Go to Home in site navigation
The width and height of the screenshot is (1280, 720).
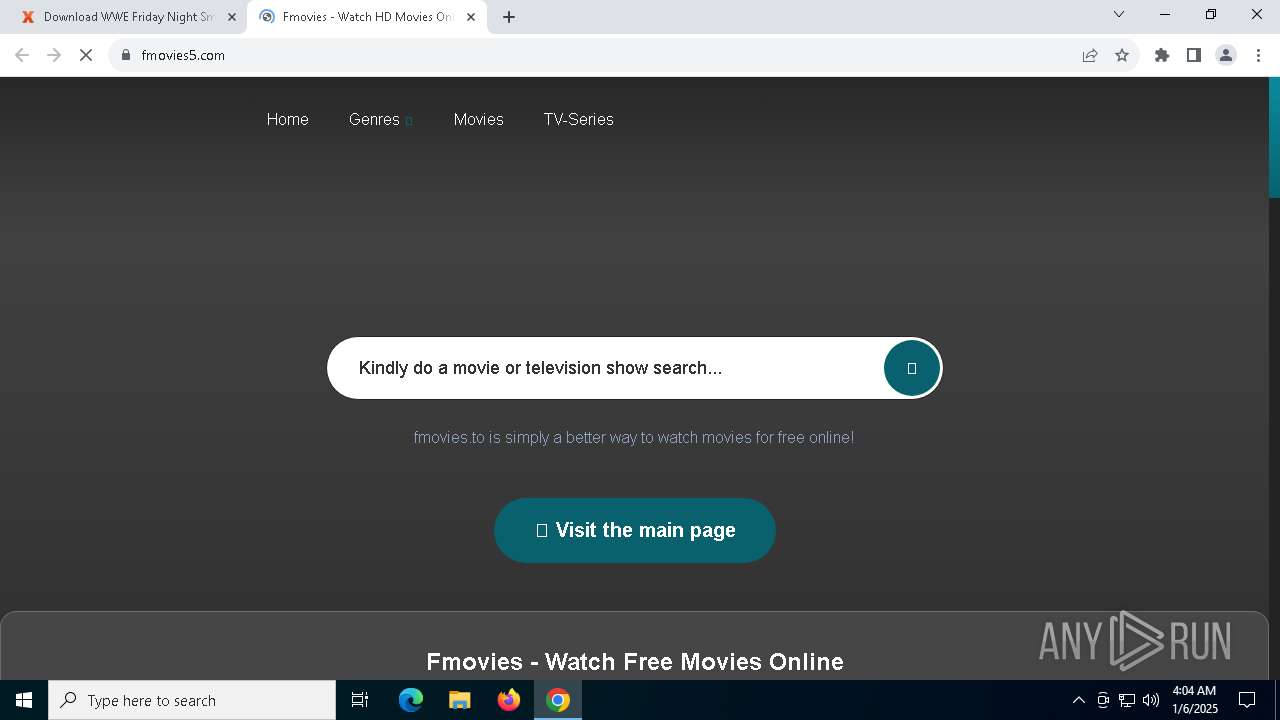point(287,119)
